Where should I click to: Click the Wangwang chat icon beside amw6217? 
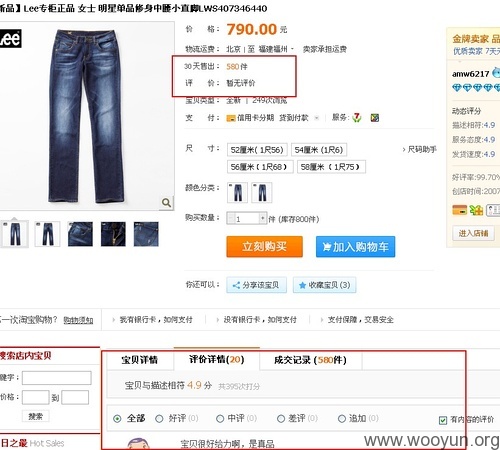tap(497, 73)
